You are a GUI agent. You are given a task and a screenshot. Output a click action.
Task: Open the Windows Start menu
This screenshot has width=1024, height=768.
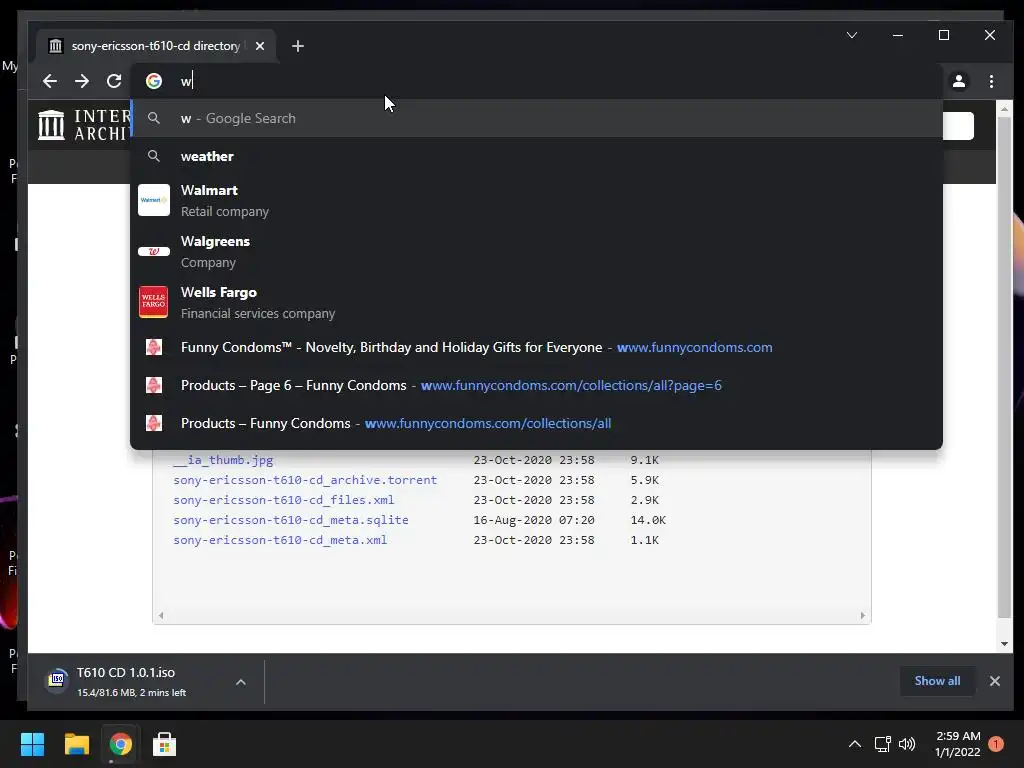pyautogui.click(x=32, y=744)
